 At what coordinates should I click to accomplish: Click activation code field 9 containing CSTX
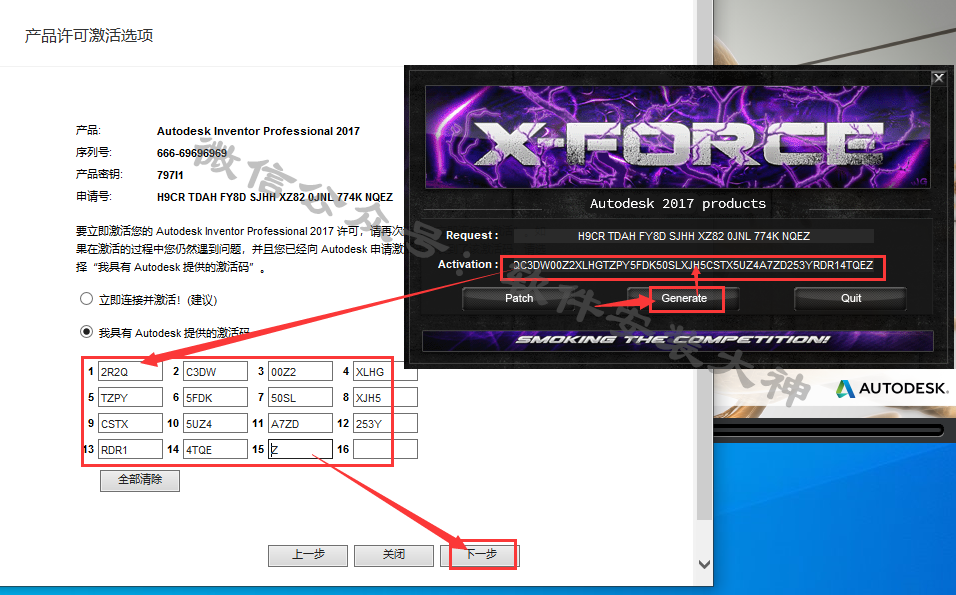130,423
